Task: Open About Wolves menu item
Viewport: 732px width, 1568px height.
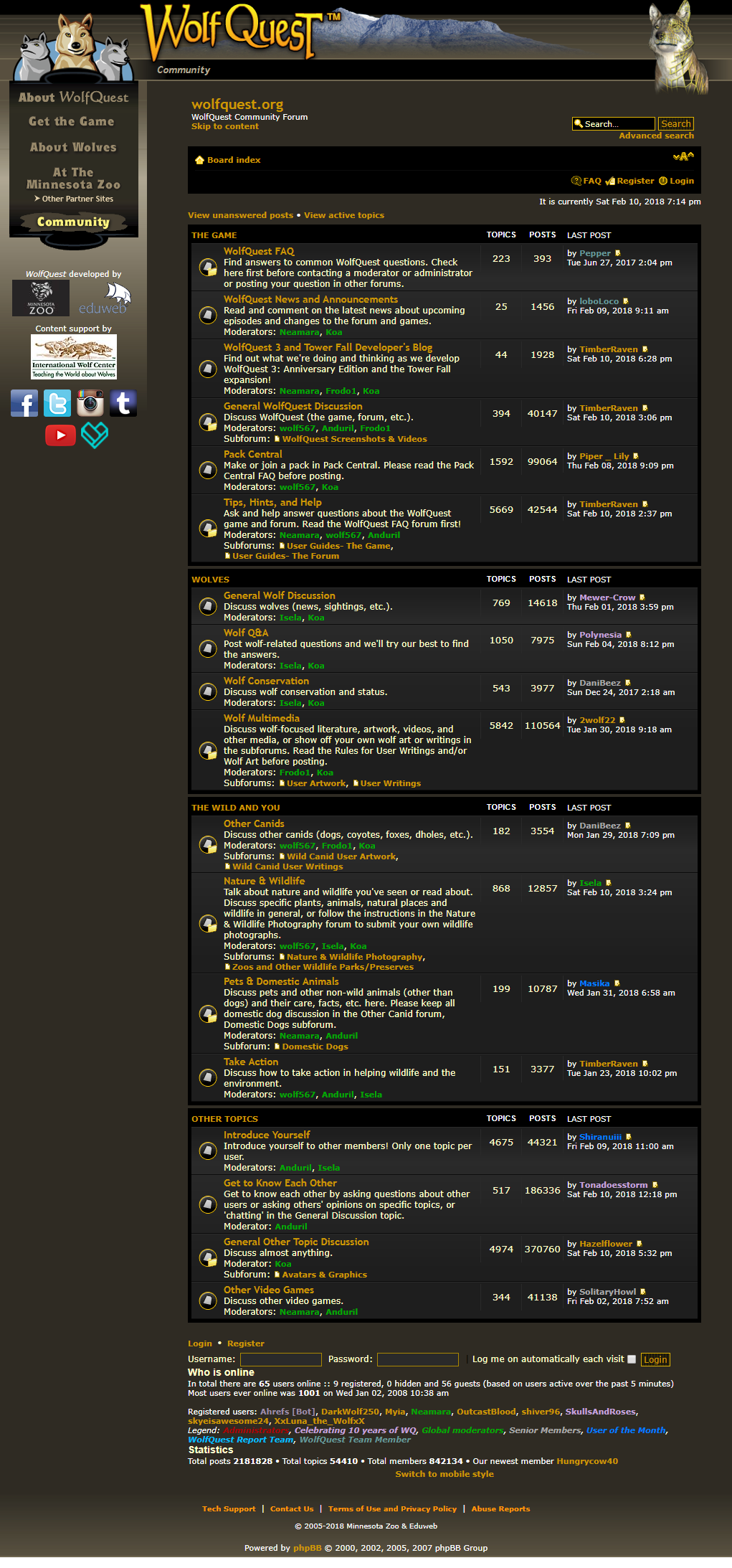Action: 73,147
